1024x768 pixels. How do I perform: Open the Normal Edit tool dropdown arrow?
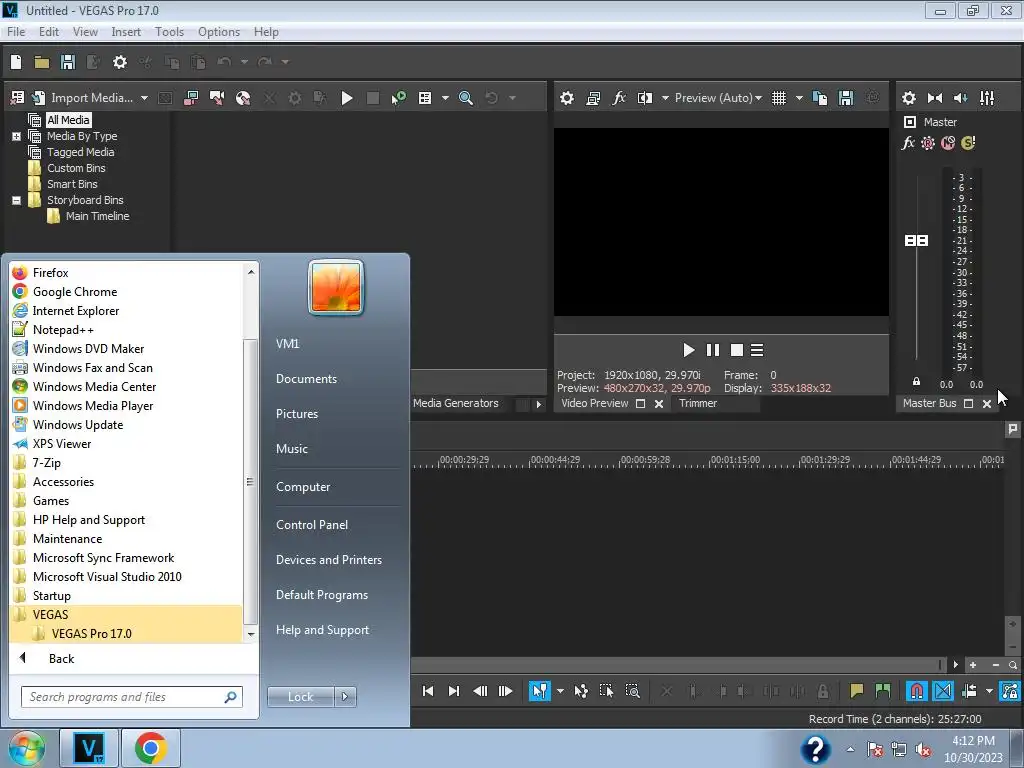(x=560, y=691)
